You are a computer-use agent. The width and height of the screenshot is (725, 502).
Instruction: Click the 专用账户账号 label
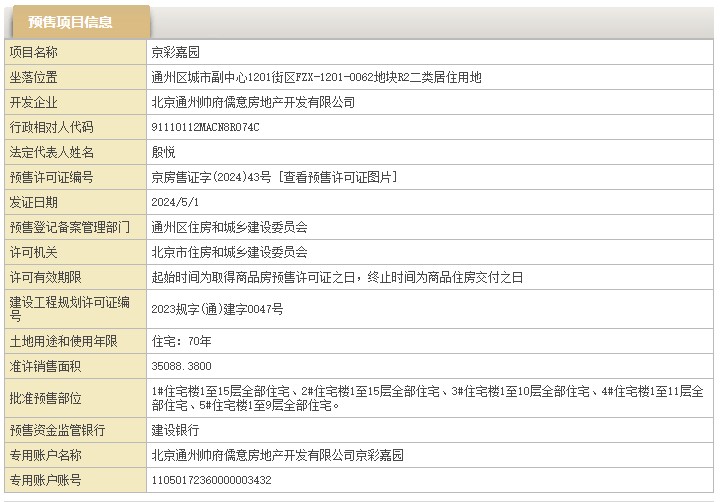[45, 480]
